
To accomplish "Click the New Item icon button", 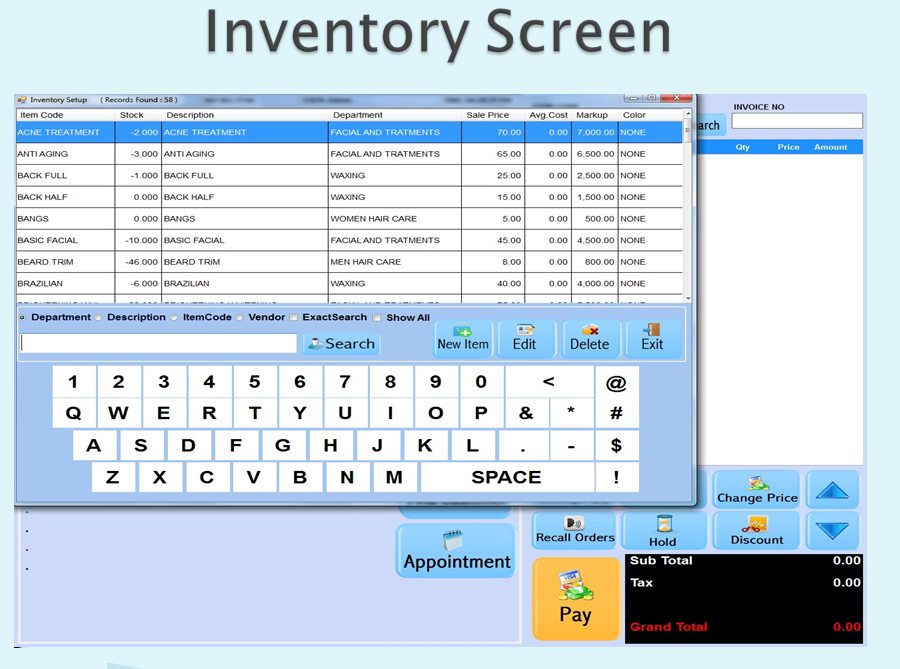I will (x=463, y=338).
